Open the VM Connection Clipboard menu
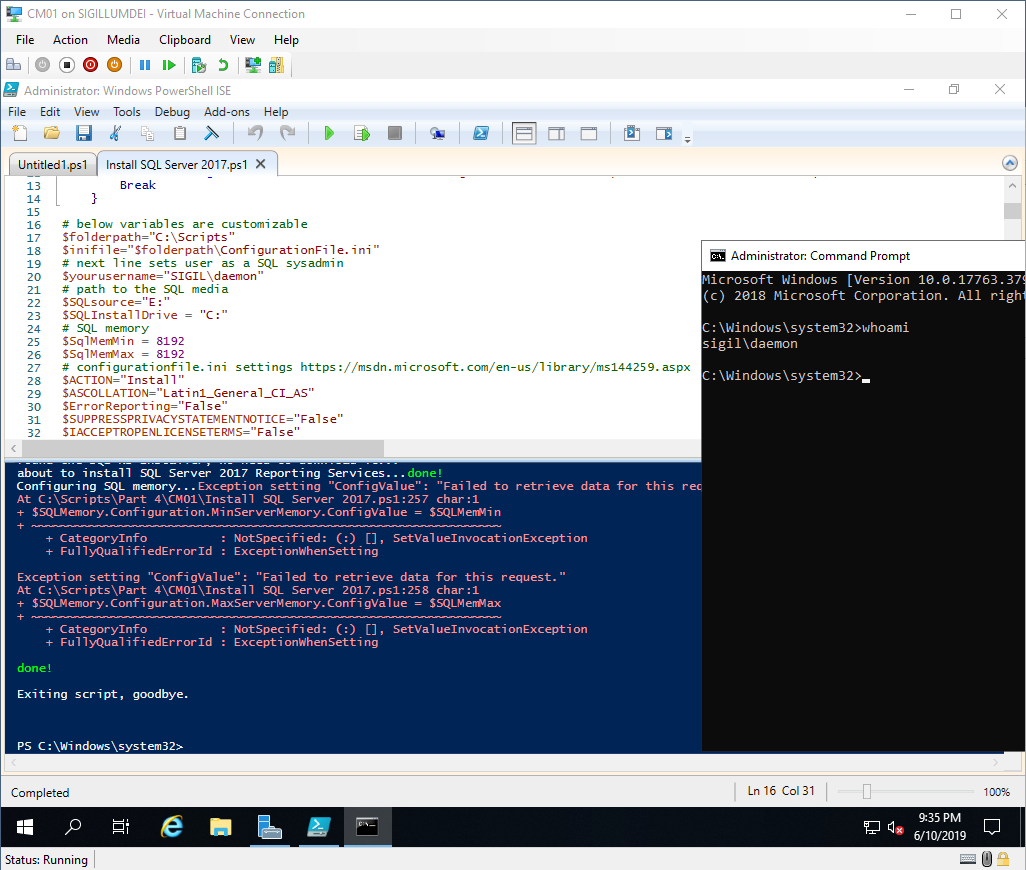Screen dimensions: 1026x870 pos(185,40)
